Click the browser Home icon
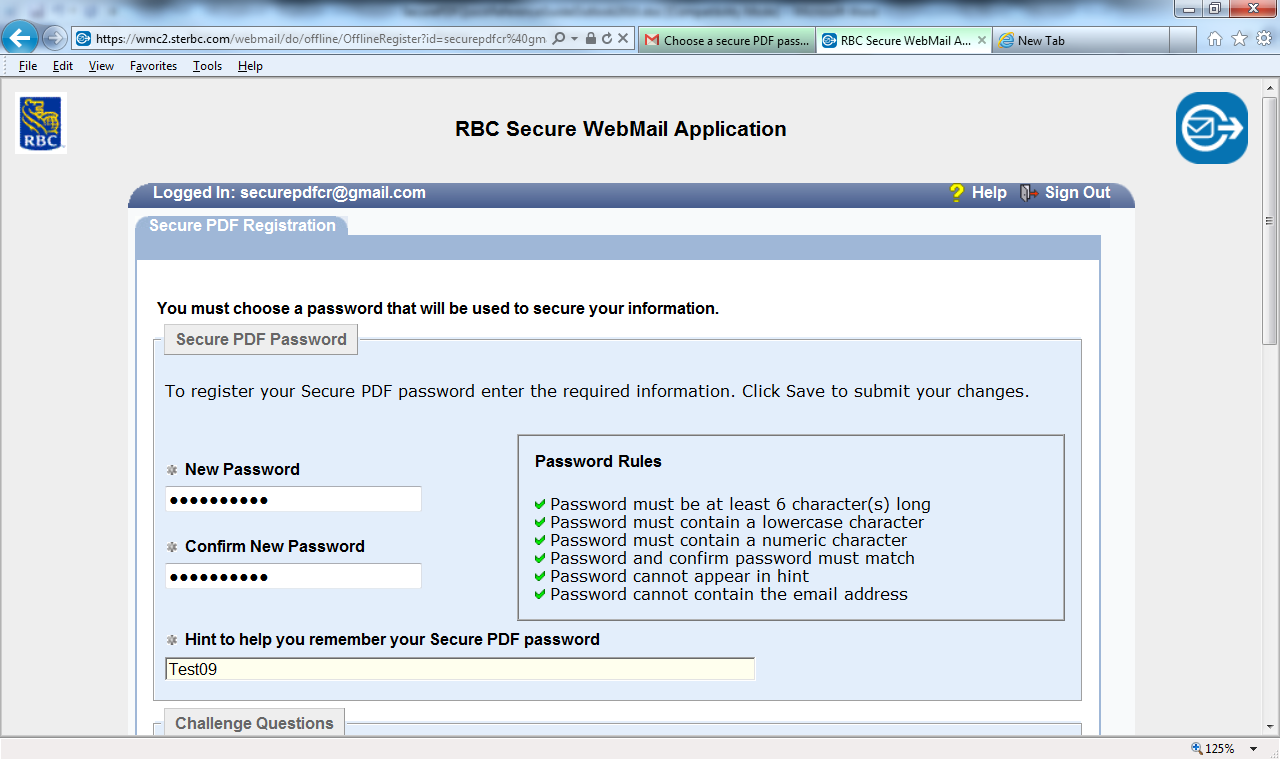 tap(1215, 39)
